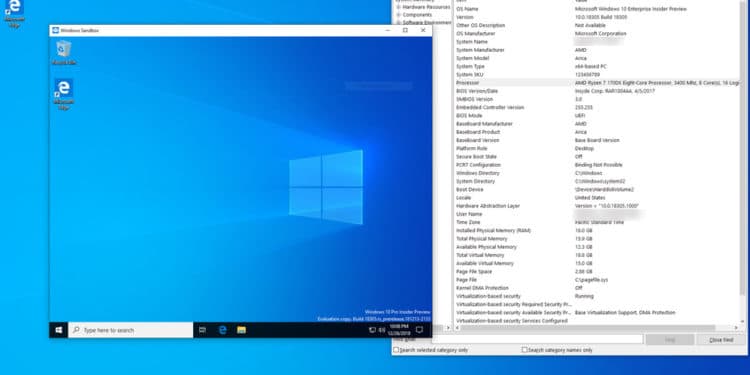Image resolution: width=750 pixels, height=375 pixels.
Task: Minimize the Windows Sandbox window
Action: pyautogui.click(x=387, y=30)
